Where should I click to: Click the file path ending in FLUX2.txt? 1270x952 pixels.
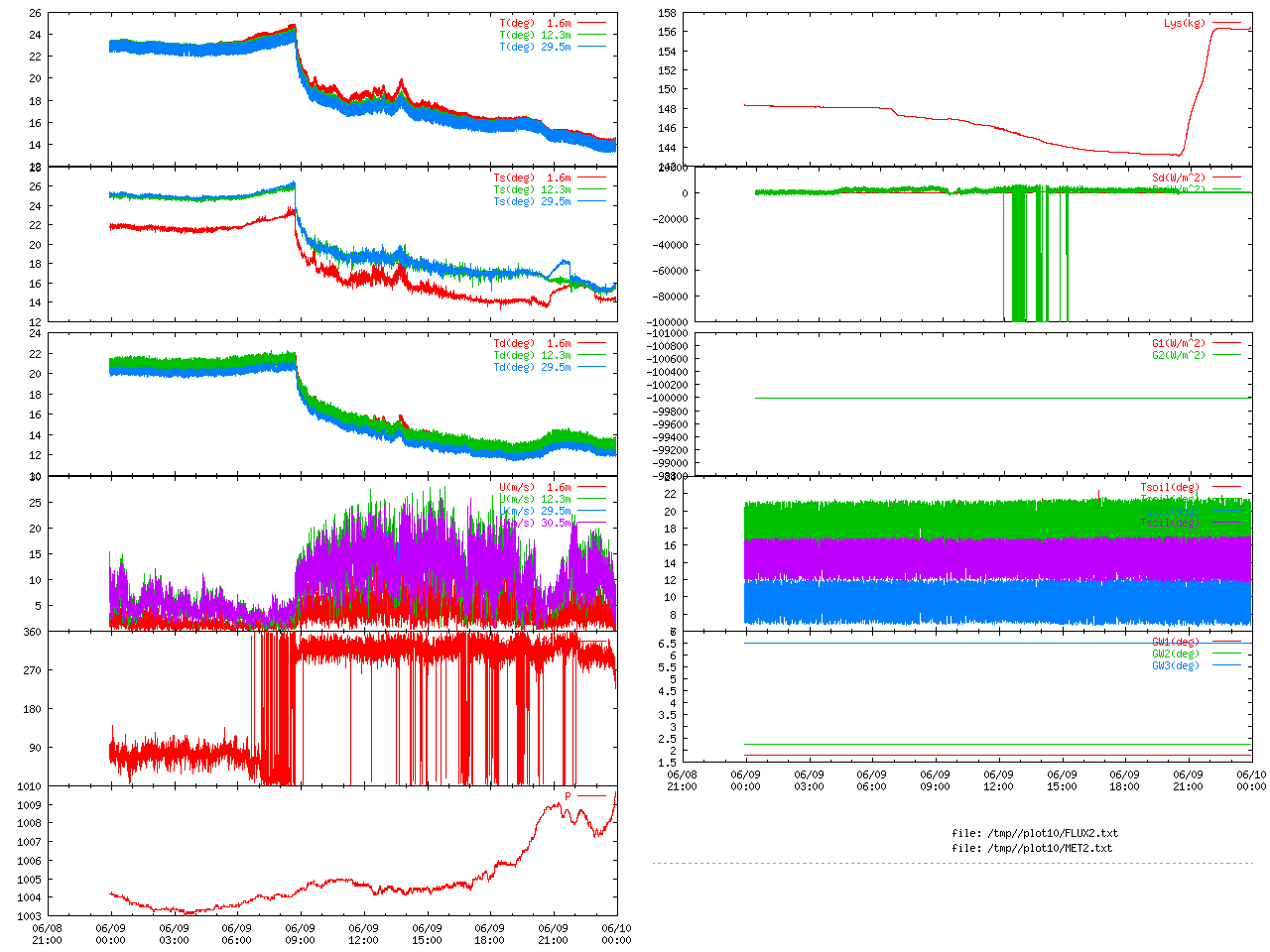coord(1035,833)
